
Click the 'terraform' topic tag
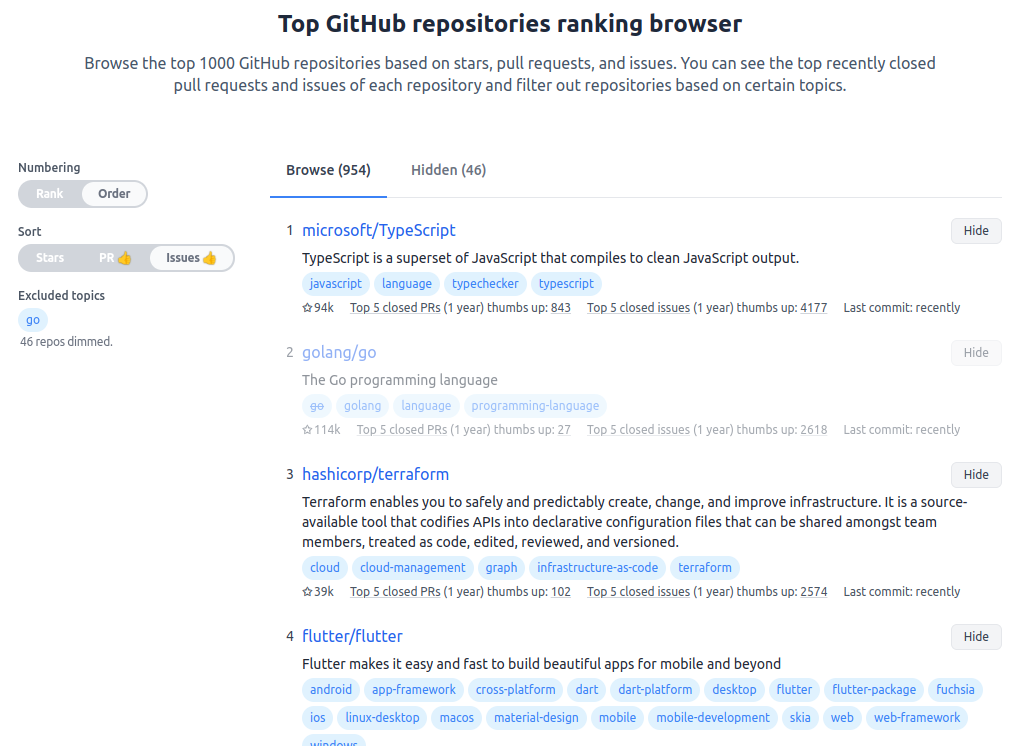[x=705, y=567]
